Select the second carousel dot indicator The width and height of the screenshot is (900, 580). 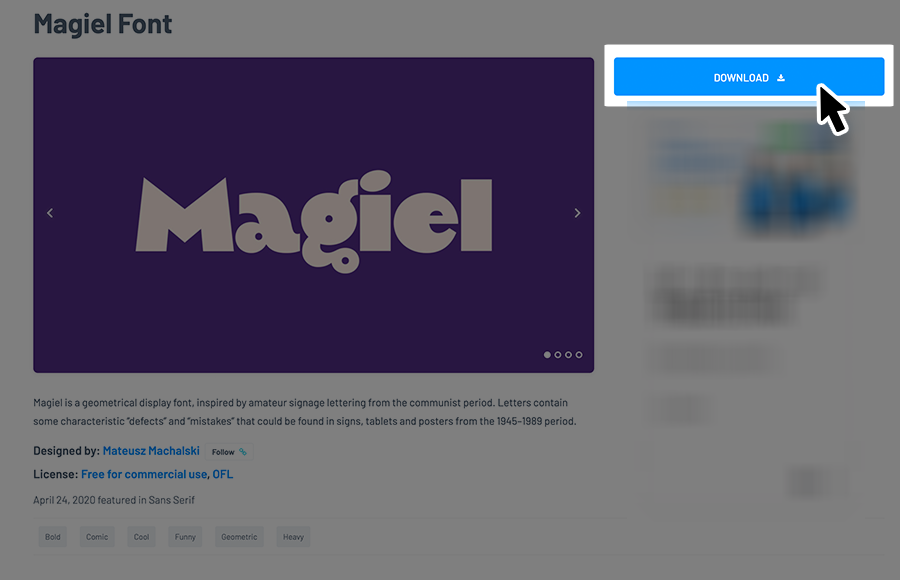[558, 355]
